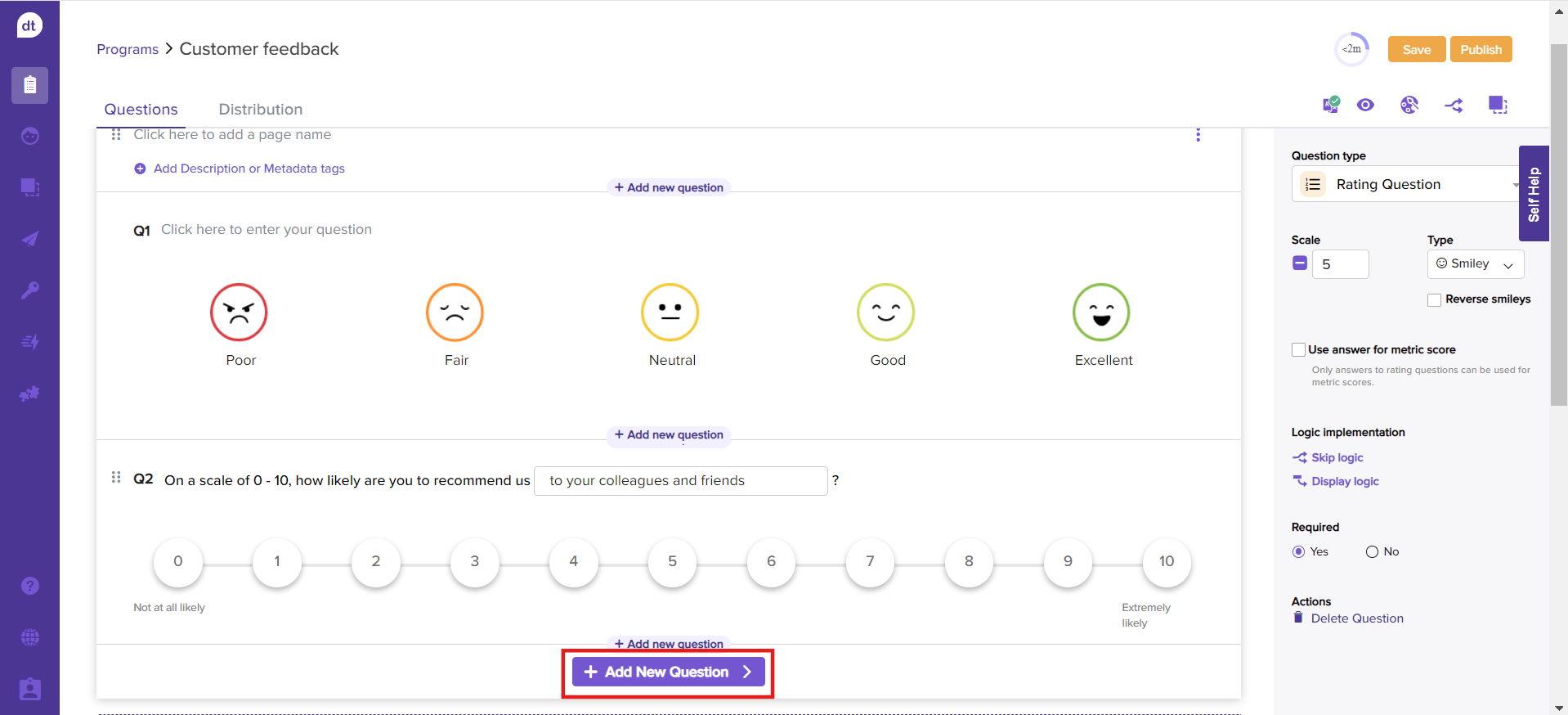Open the paper plane icon in sidebar
The height and width of the screenshot is (715, 1568).
point(29,239)
